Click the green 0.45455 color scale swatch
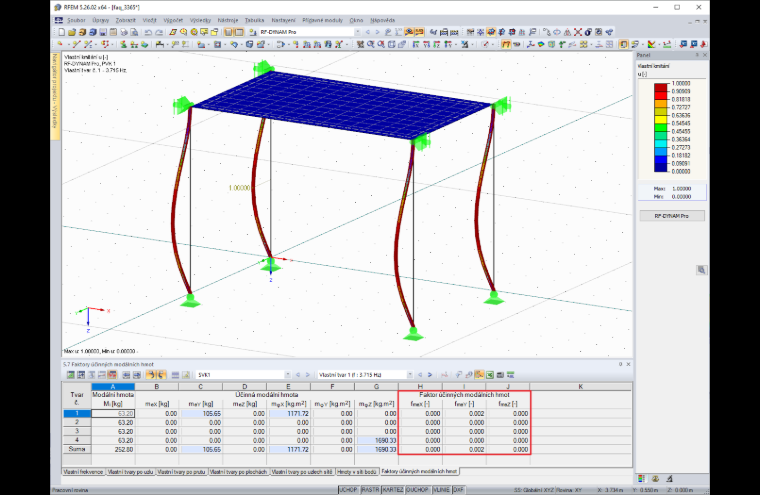 point(661,128)
